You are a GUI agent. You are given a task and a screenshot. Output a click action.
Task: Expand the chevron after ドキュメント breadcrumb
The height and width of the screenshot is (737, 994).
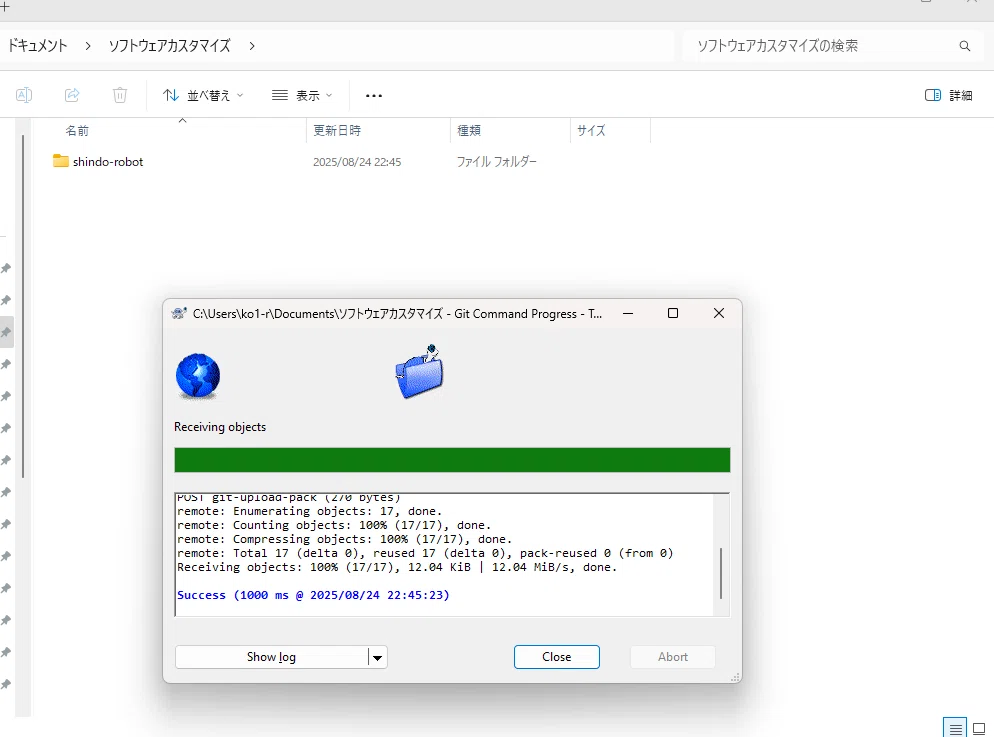88,46
